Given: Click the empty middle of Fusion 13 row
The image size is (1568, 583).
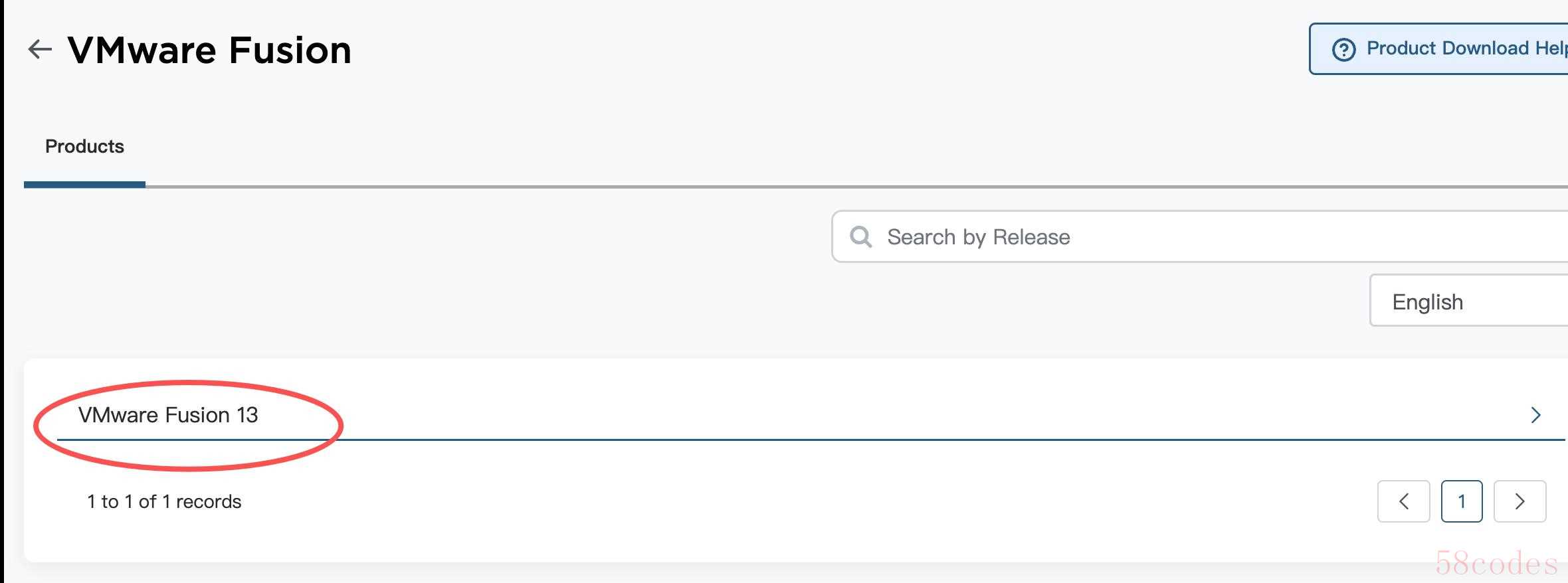Looking at the screenshot, I should [890, 415].
